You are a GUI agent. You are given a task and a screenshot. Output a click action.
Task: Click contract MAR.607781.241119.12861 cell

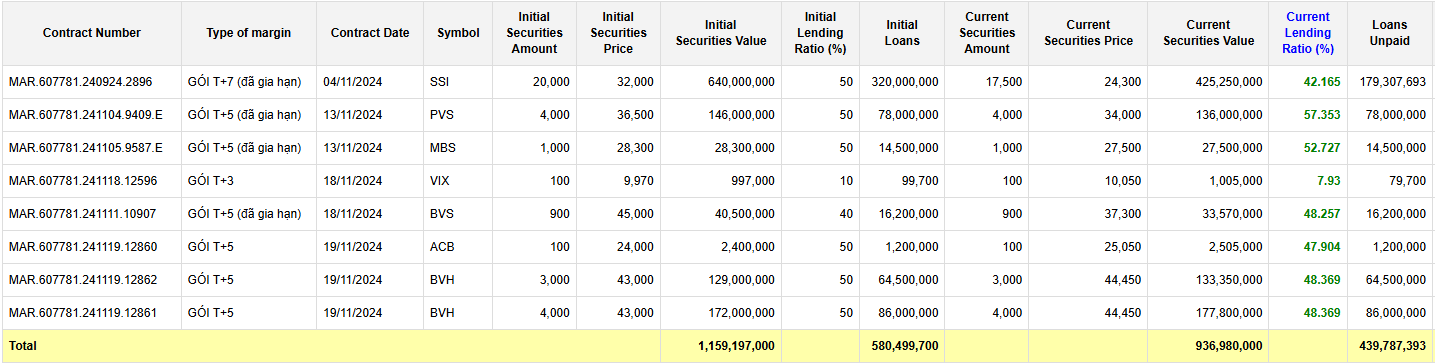click(92, 313)
